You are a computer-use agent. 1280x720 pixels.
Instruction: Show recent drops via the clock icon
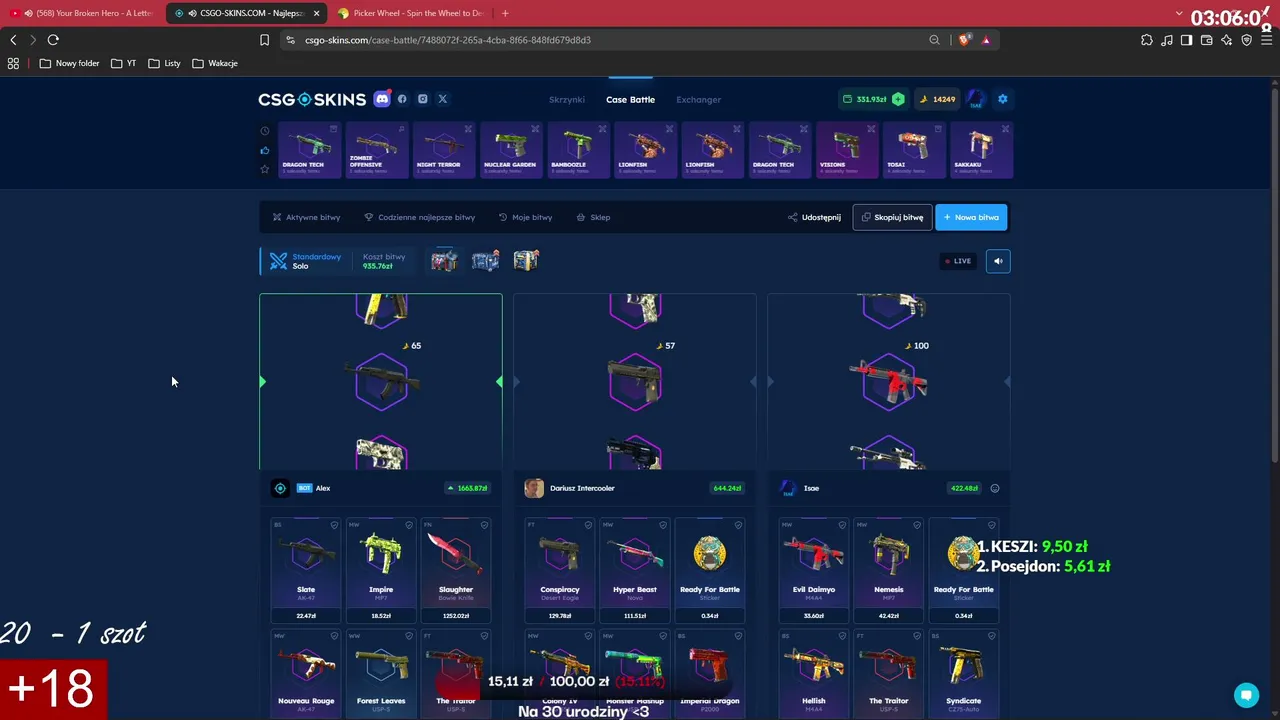click(x=265, y=131)
